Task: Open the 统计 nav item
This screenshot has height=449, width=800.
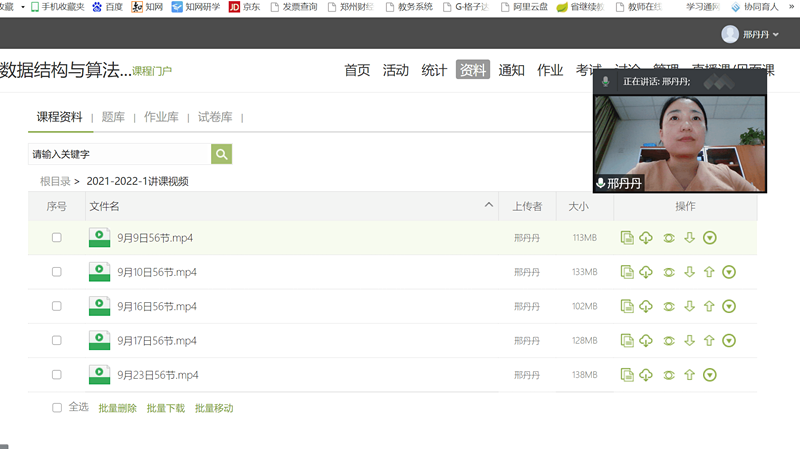Action: (434, 70)
